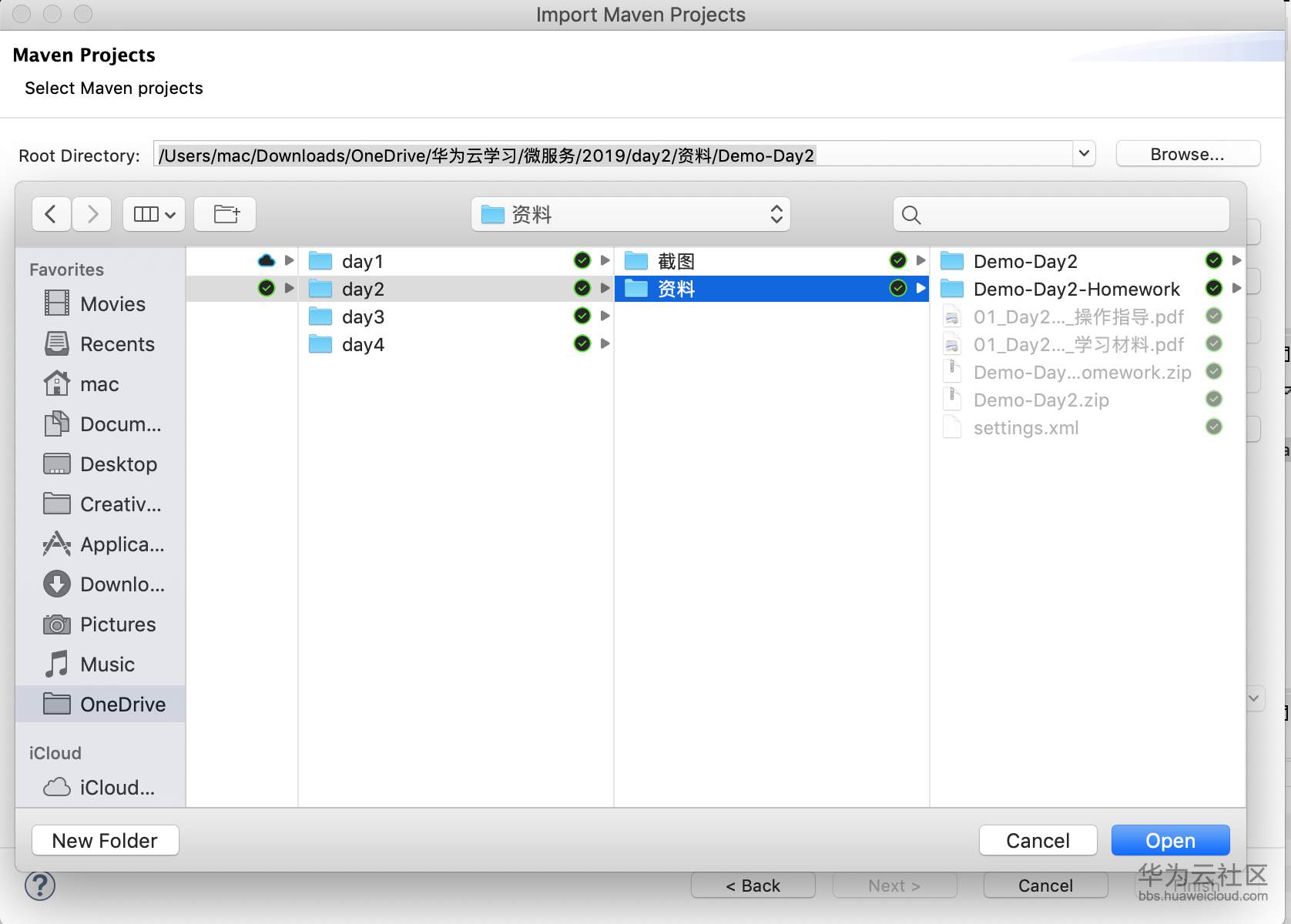Select the day1 folder
This screenshot has height=924, width=1291.
click(456, 261)
